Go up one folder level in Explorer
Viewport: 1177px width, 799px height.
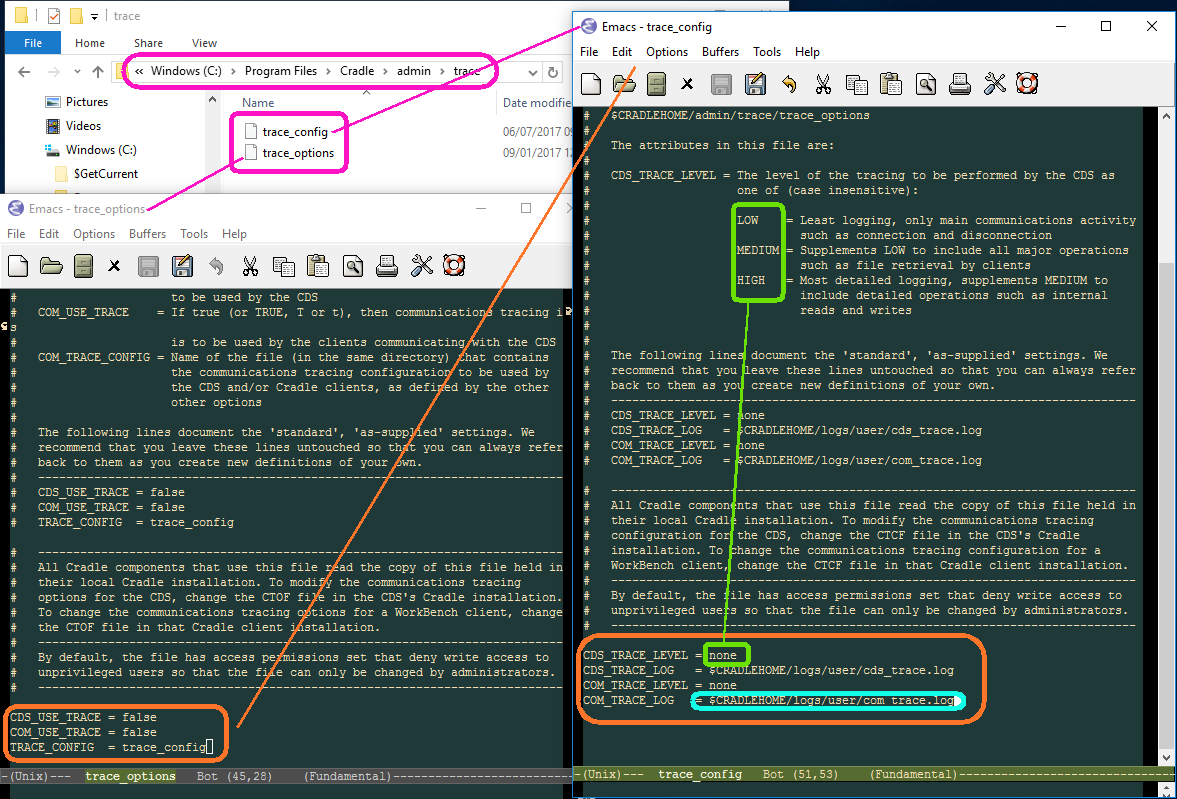point(98,72)
